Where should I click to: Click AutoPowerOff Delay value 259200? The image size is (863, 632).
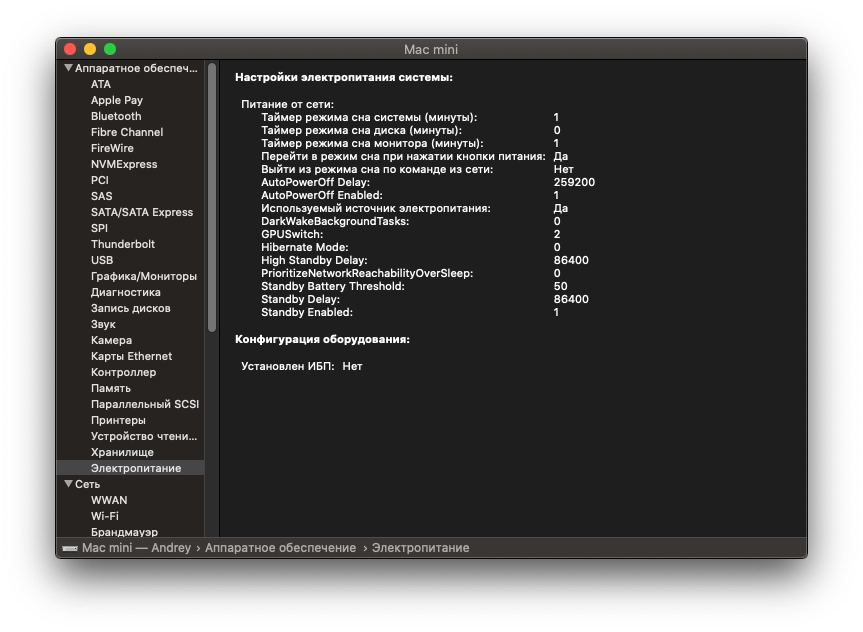[574, 182]
